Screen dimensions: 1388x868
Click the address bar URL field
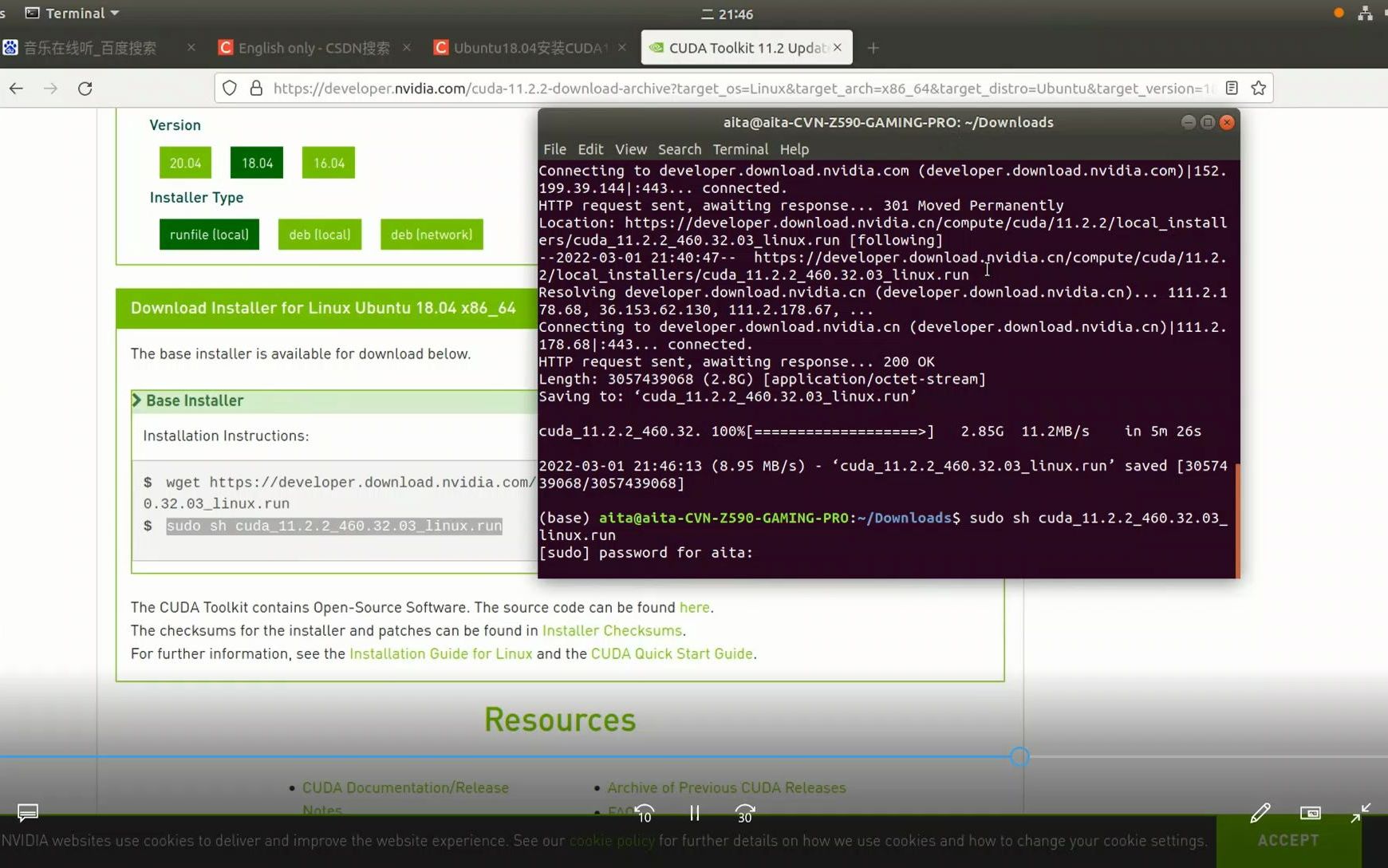742,89
